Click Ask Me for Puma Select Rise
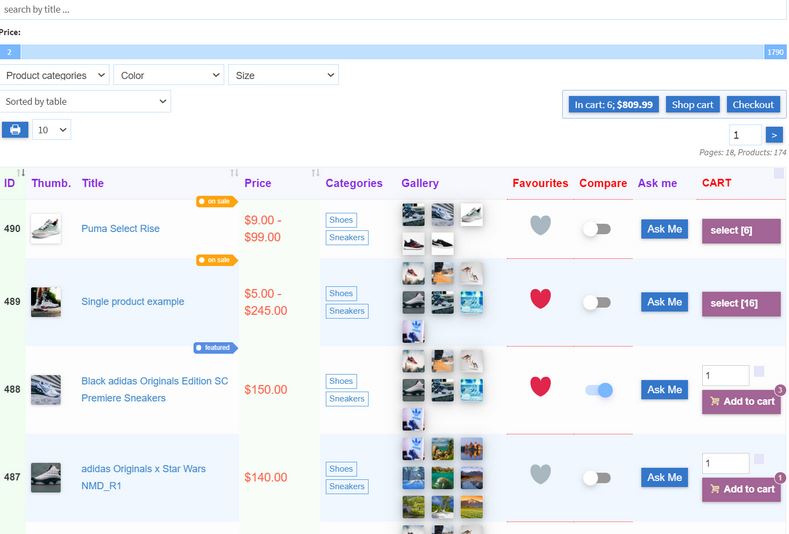Viewport: 789px width, 534px height. tap(664, 229)
